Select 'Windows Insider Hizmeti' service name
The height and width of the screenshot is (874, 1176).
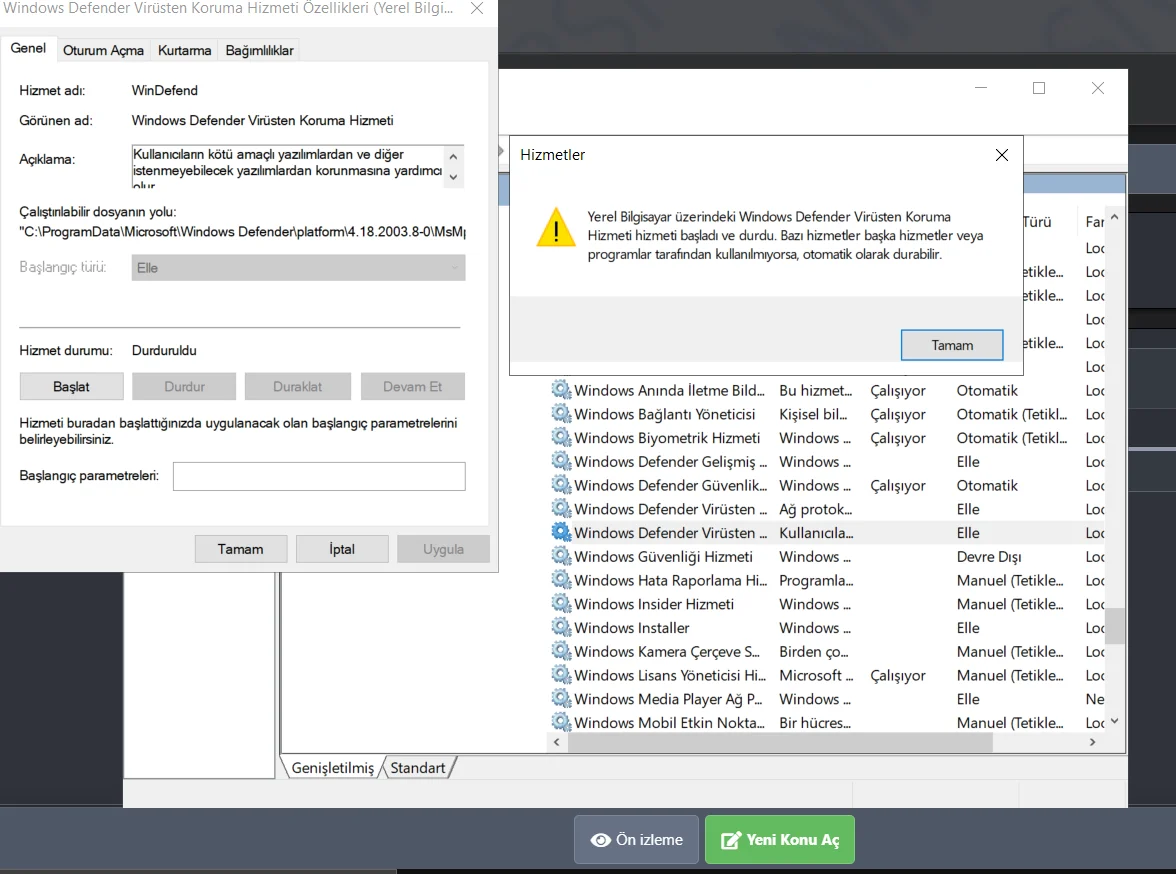(x=654, y=604)
